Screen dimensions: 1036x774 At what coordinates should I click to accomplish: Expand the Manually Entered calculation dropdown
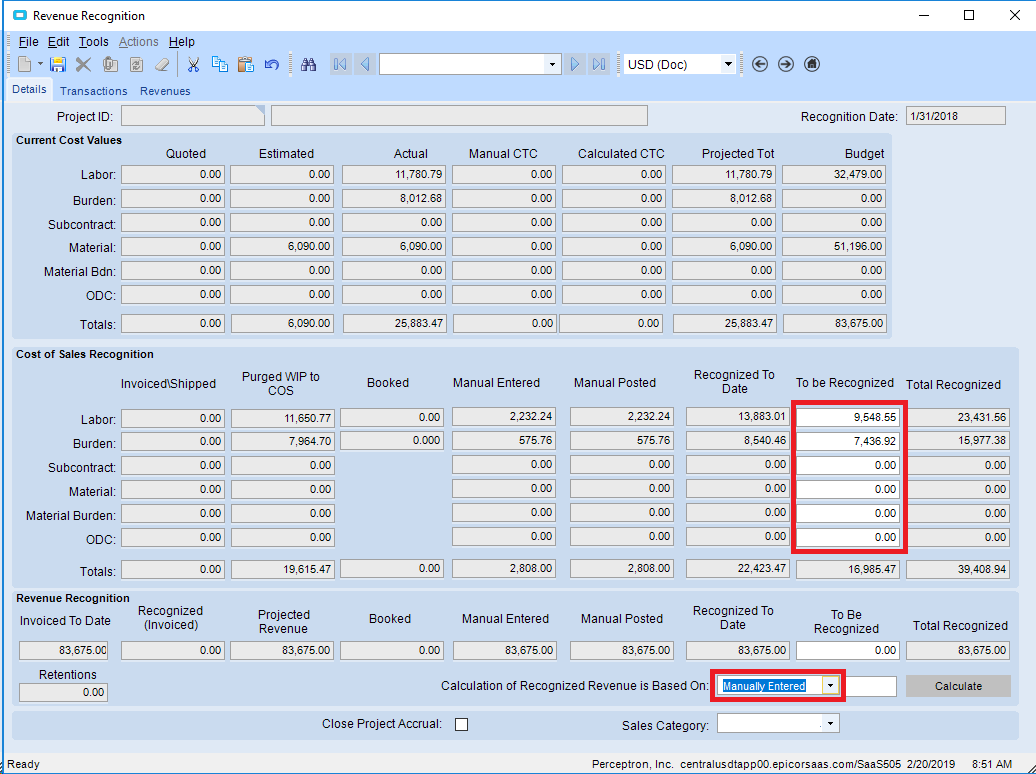click(830, 686)
